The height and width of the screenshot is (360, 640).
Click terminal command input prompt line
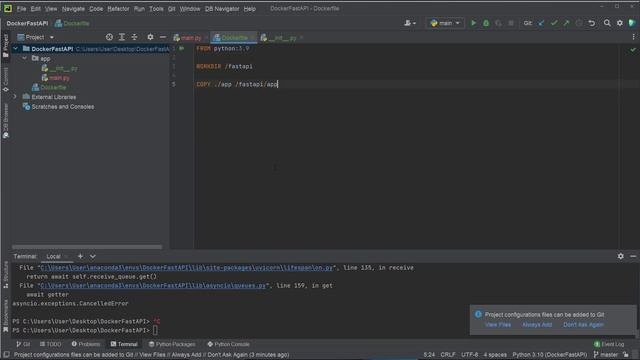click(x=155, y=330)
